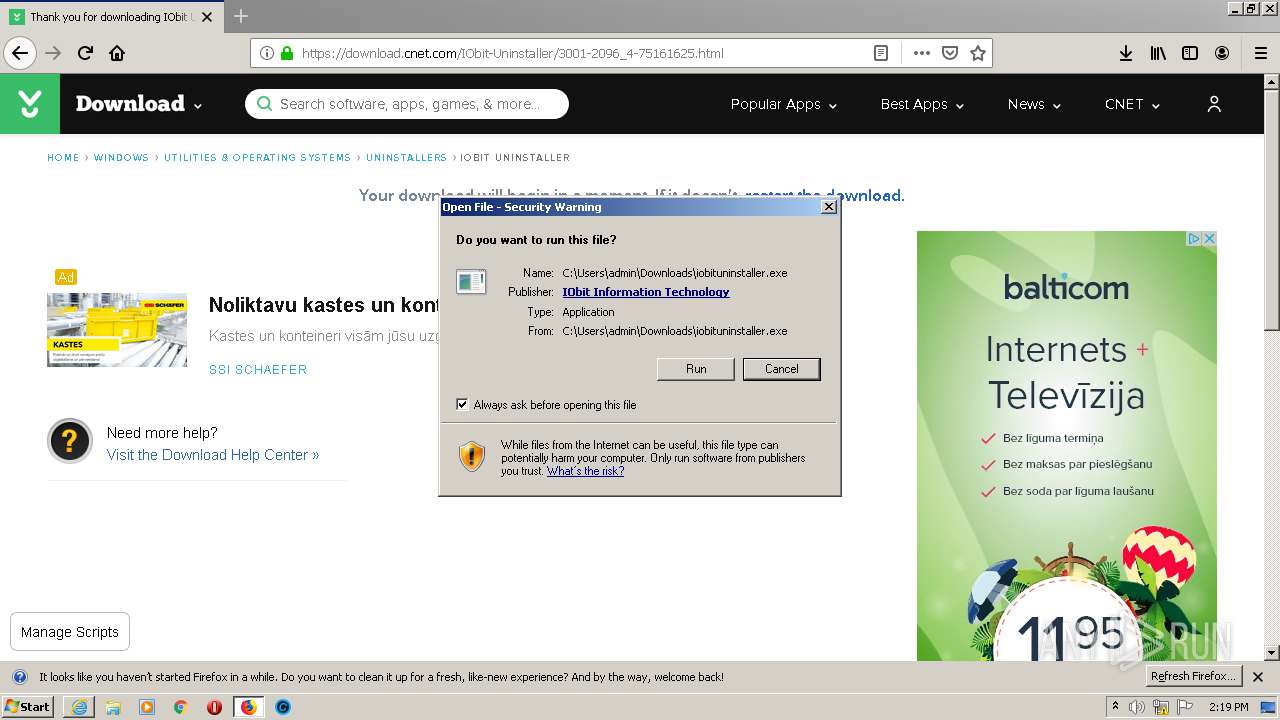Close the AdChoices ad on balticom banner
The image size is (1280, 720).
point(1209,238)
